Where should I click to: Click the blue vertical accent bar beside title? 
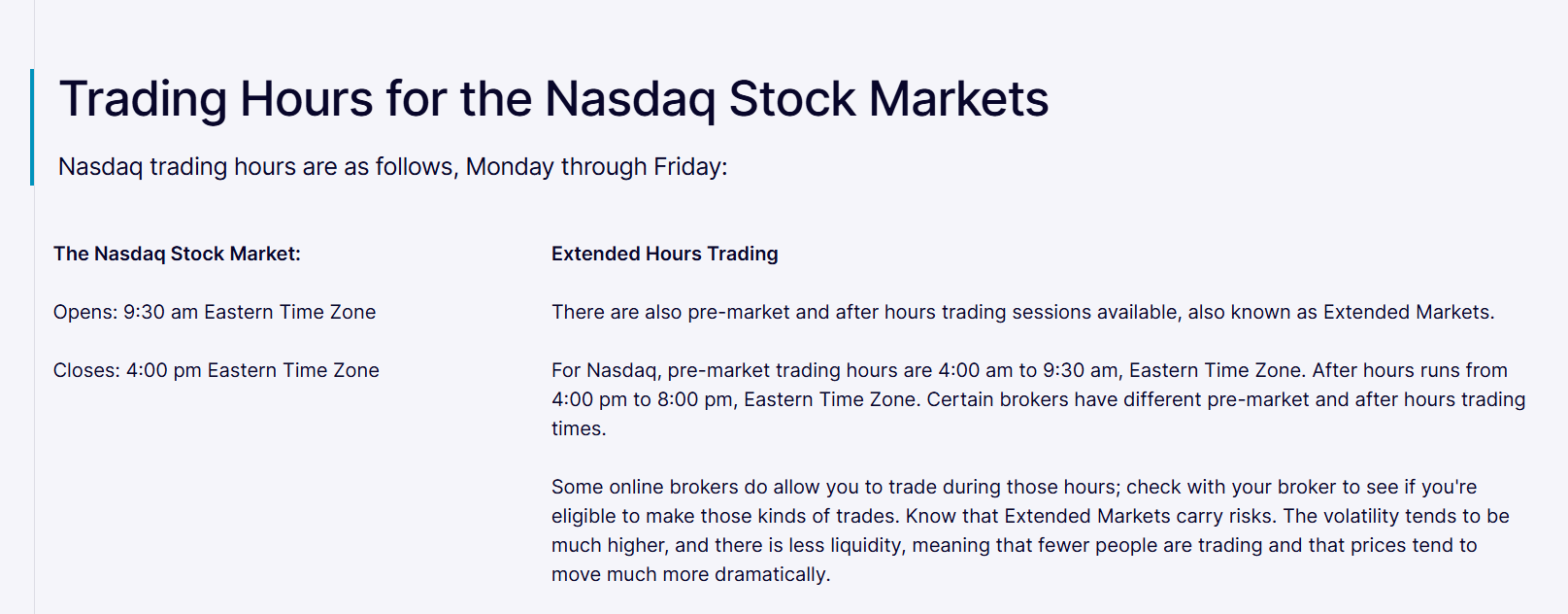pyautogui.click(x=32, y=127)
